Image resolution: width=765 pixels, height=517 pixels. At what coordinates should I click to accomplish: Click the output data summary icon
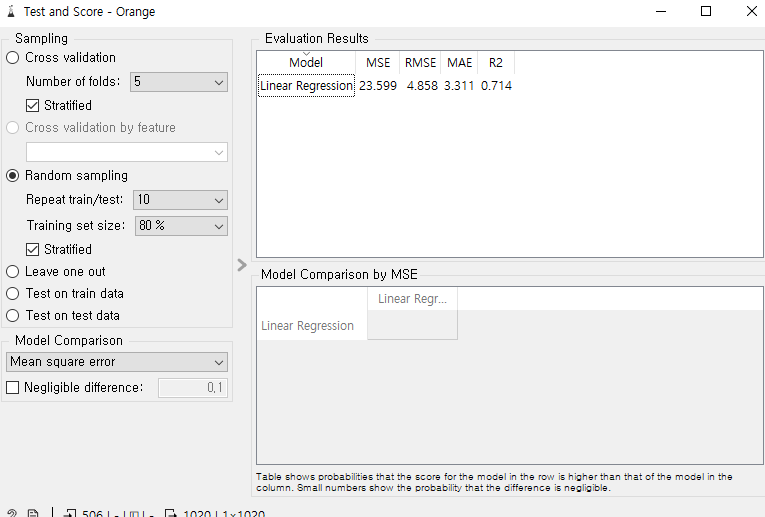(171, 514)
